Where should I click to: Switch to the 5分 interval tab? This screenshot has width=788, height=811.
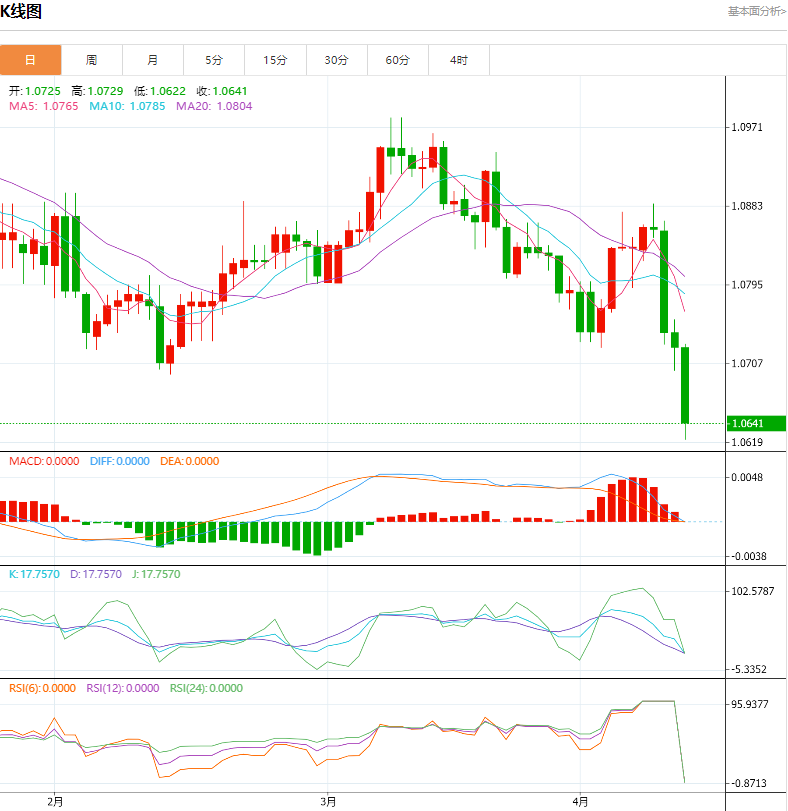214,60
